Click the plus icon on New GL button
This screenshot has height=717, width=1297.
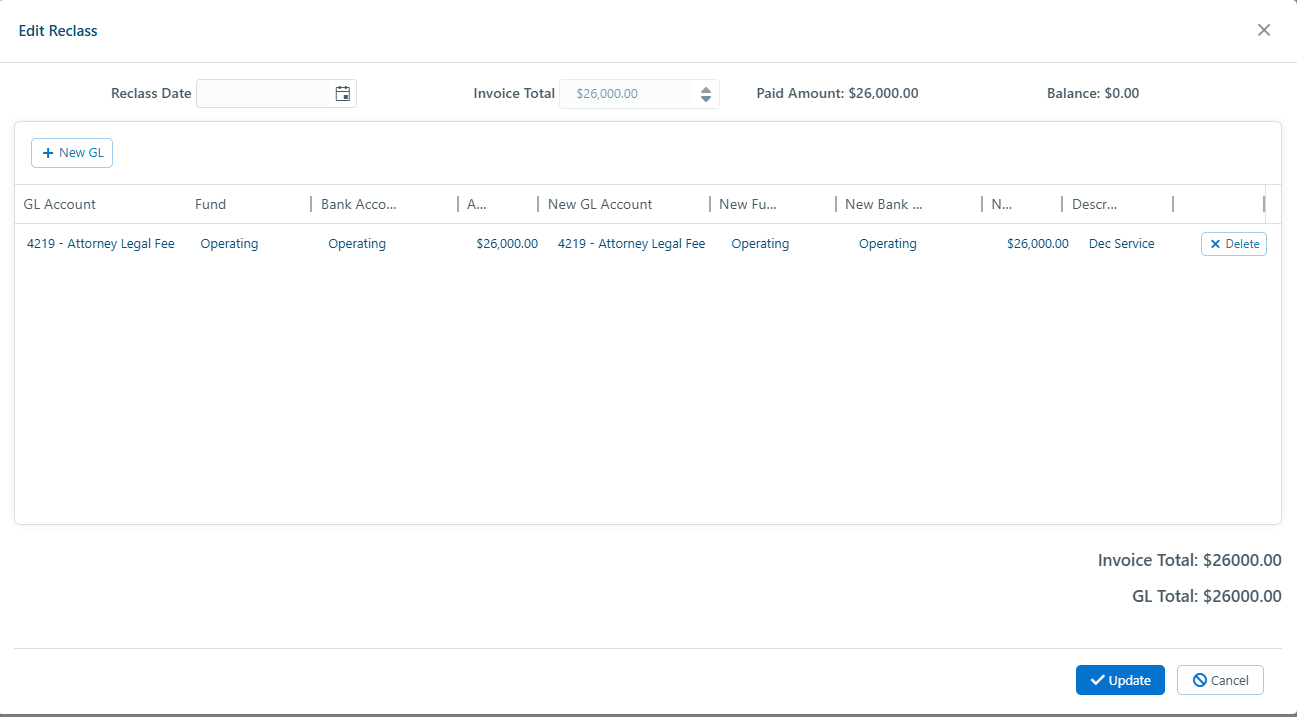click(48, 152)
